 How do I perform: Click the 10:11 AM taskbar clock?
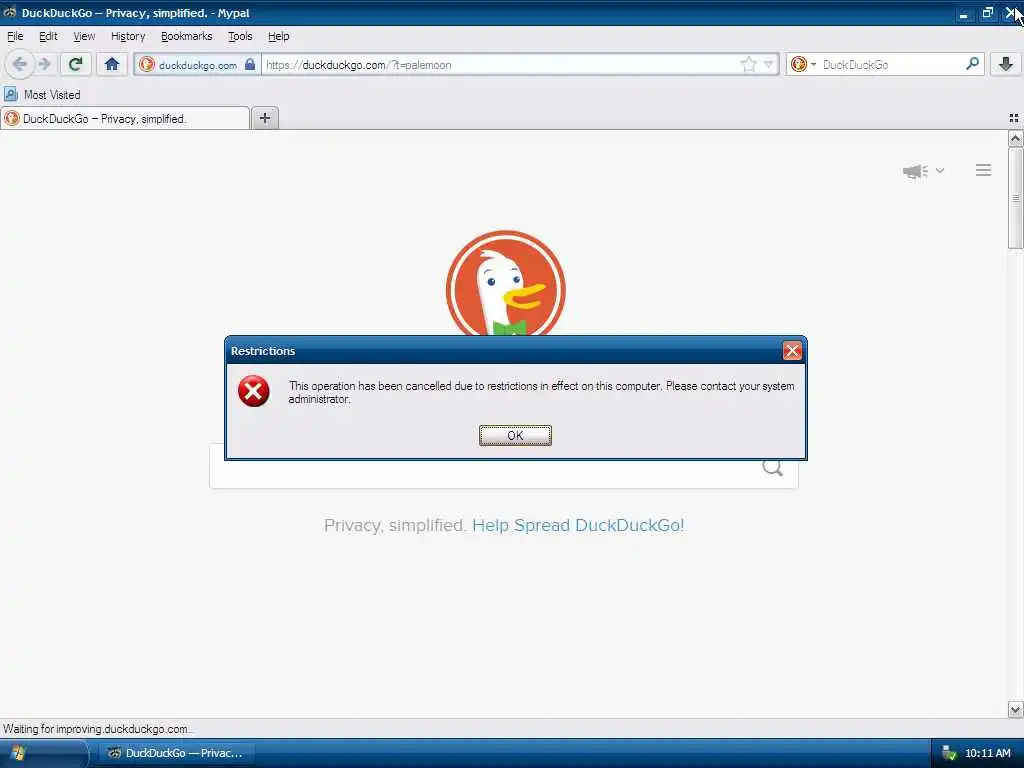click(987, 753)
